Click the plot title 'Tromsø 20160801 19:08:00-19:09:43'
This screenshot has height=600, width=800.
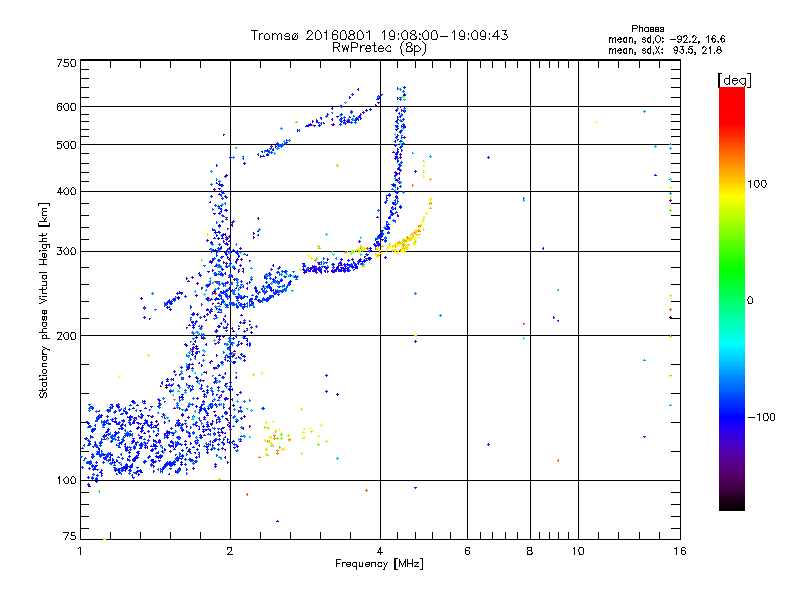coord(379,35)
